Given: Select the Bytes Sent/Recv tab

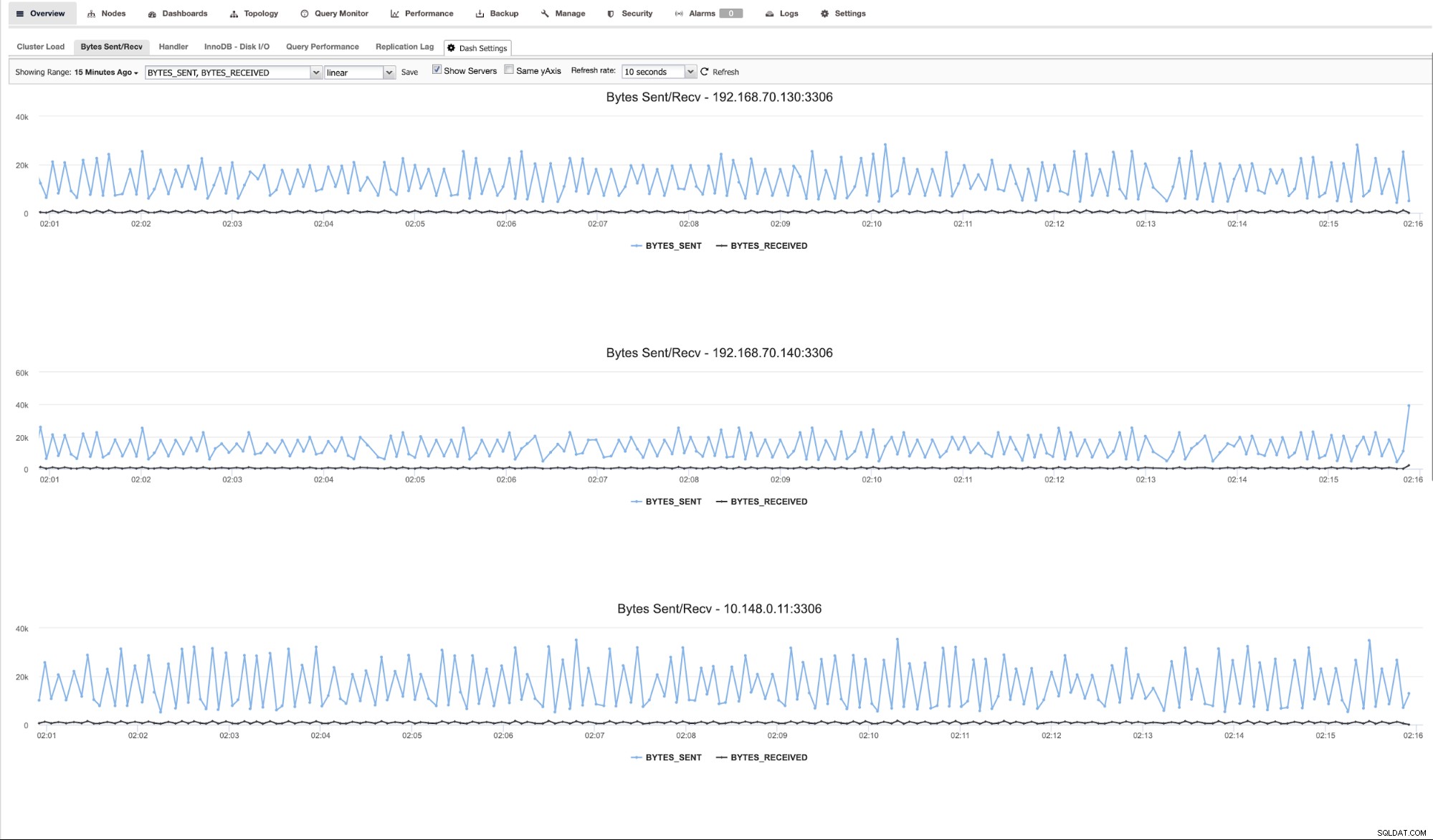Looking at the screenshot, I should [111, 47].
